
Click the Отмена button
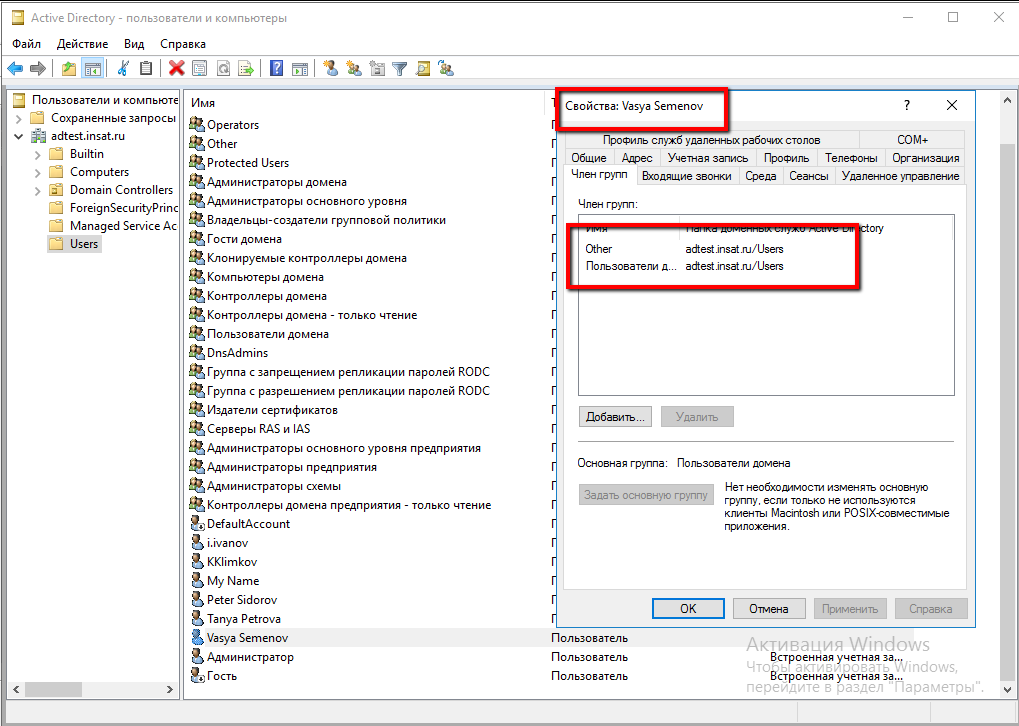pos(768,608)
